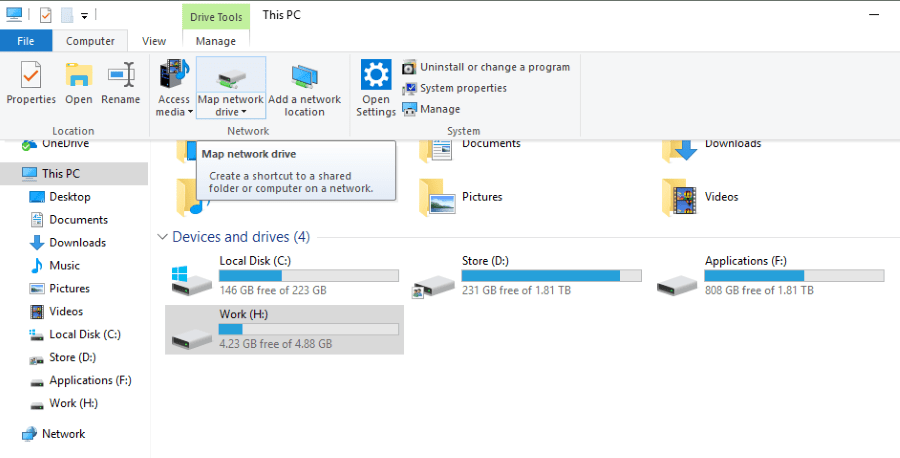The image size is (900, 458).
Task: Click the Work (H:) capacity bar
Action: (309, 329)
